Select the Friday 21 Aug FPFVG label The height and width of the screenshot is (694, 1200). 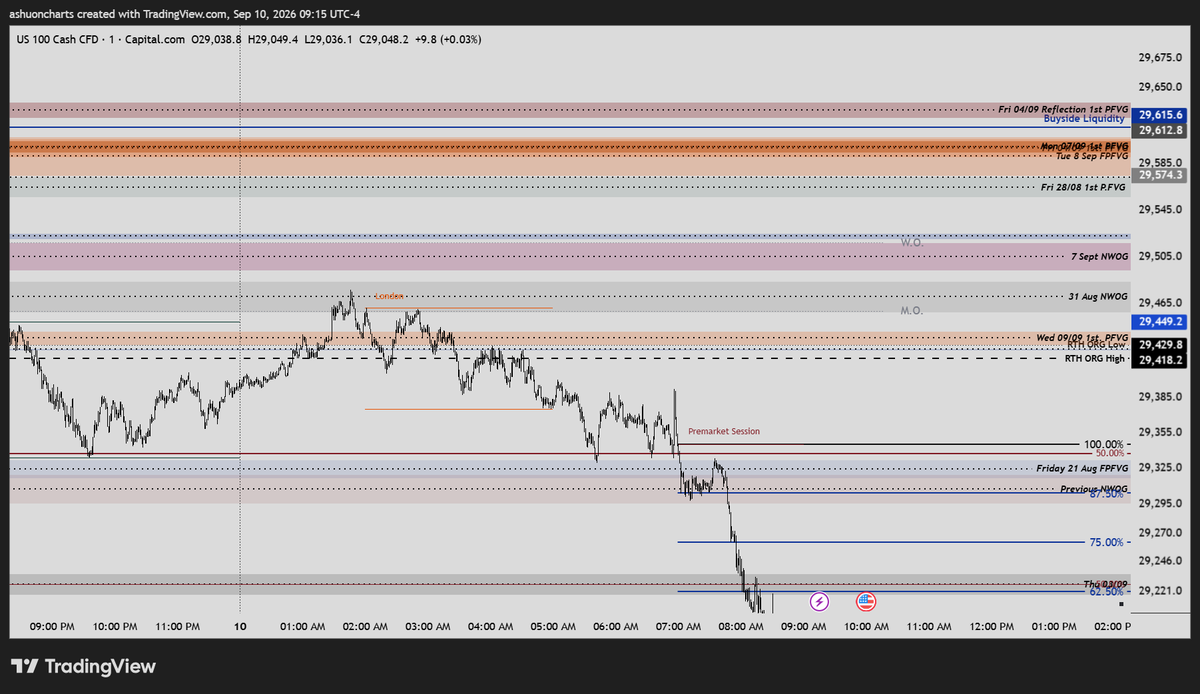1082,468
